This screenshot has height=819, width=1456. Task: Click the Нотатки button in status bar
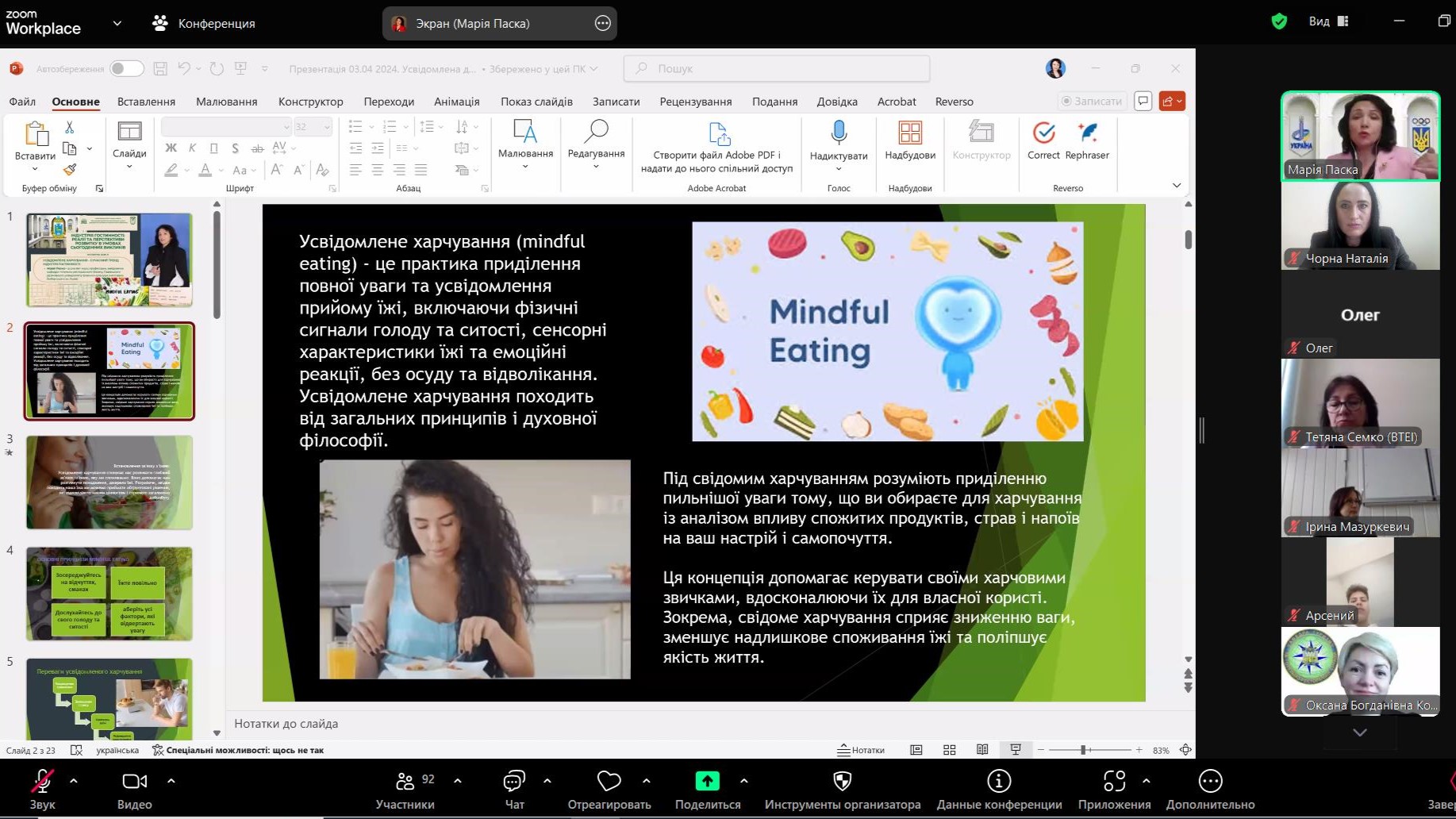click(x=861, y=750)
